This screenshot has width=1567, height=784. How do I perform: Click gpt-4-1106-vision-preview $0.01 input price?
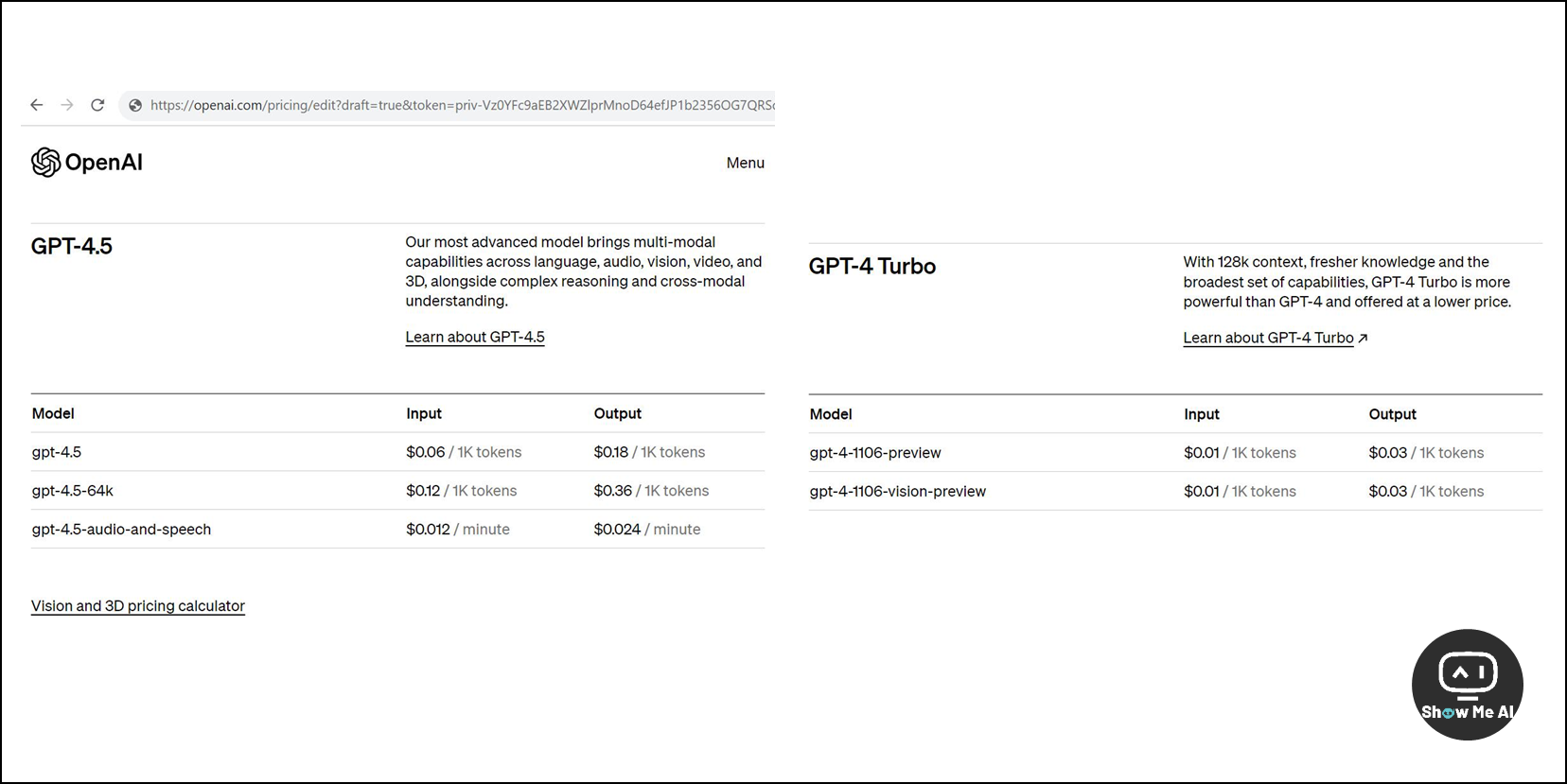click(1240, 492)
